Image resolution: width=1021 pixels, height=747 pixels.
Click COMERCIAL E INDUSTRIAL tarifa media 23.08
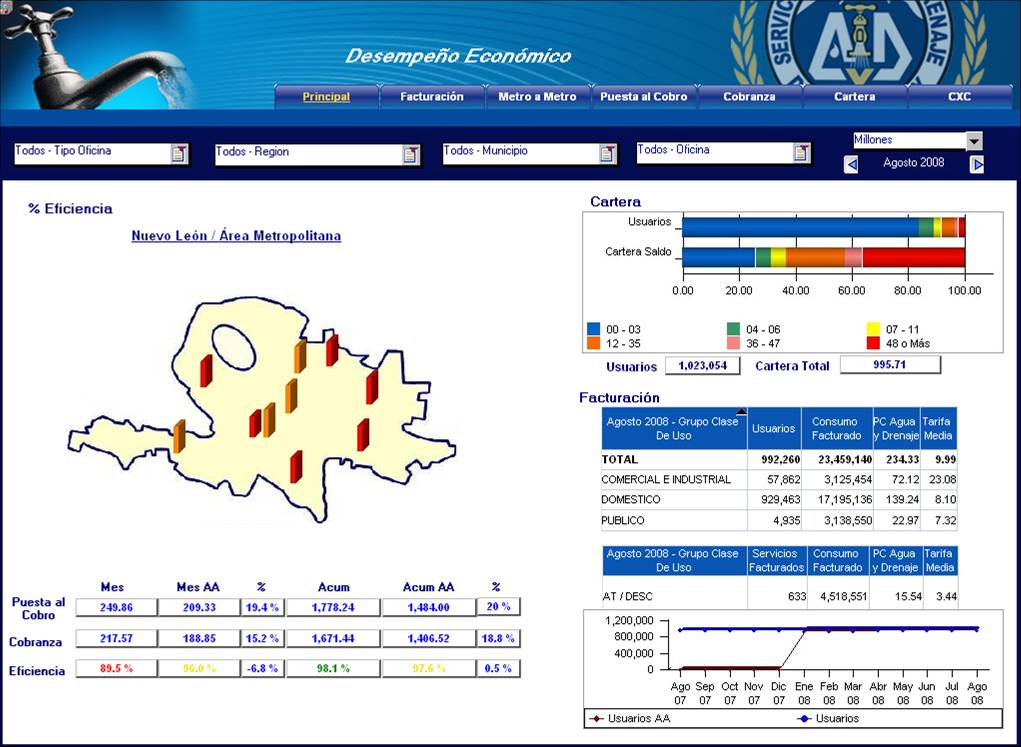point(942,479)
